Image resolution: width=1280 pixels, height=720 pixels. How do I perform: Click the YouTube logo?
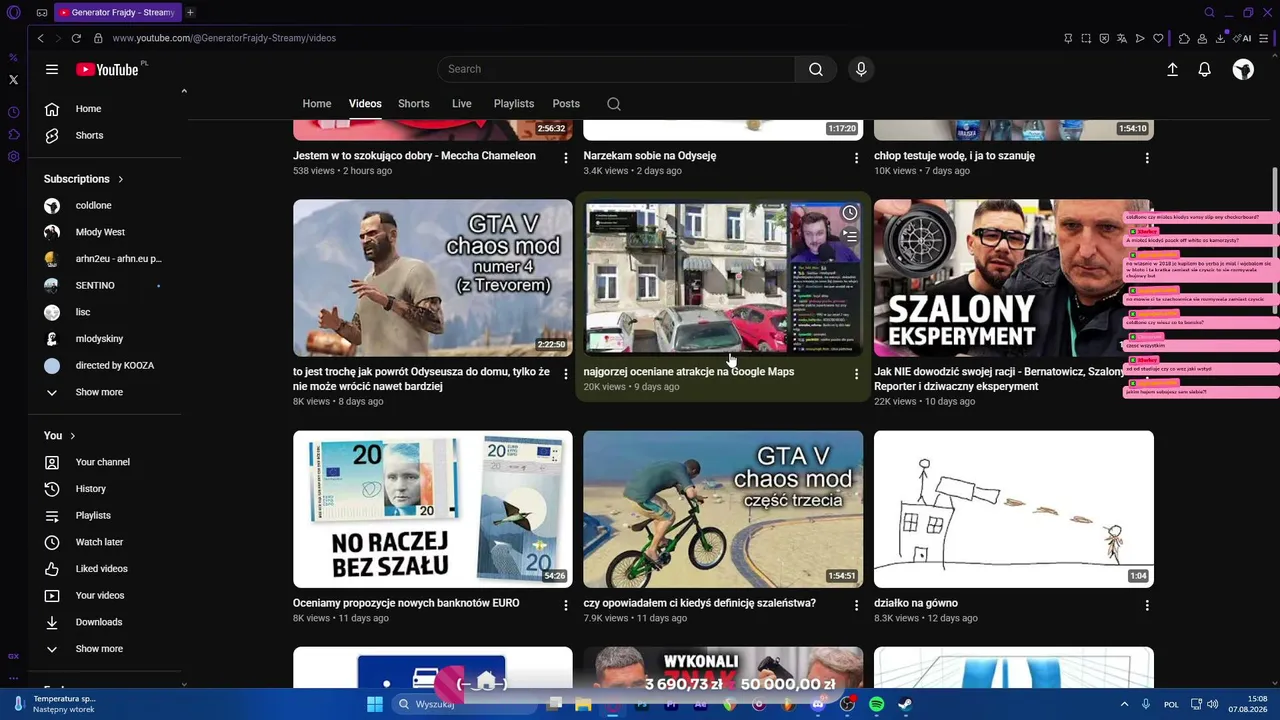coord(107,69)
